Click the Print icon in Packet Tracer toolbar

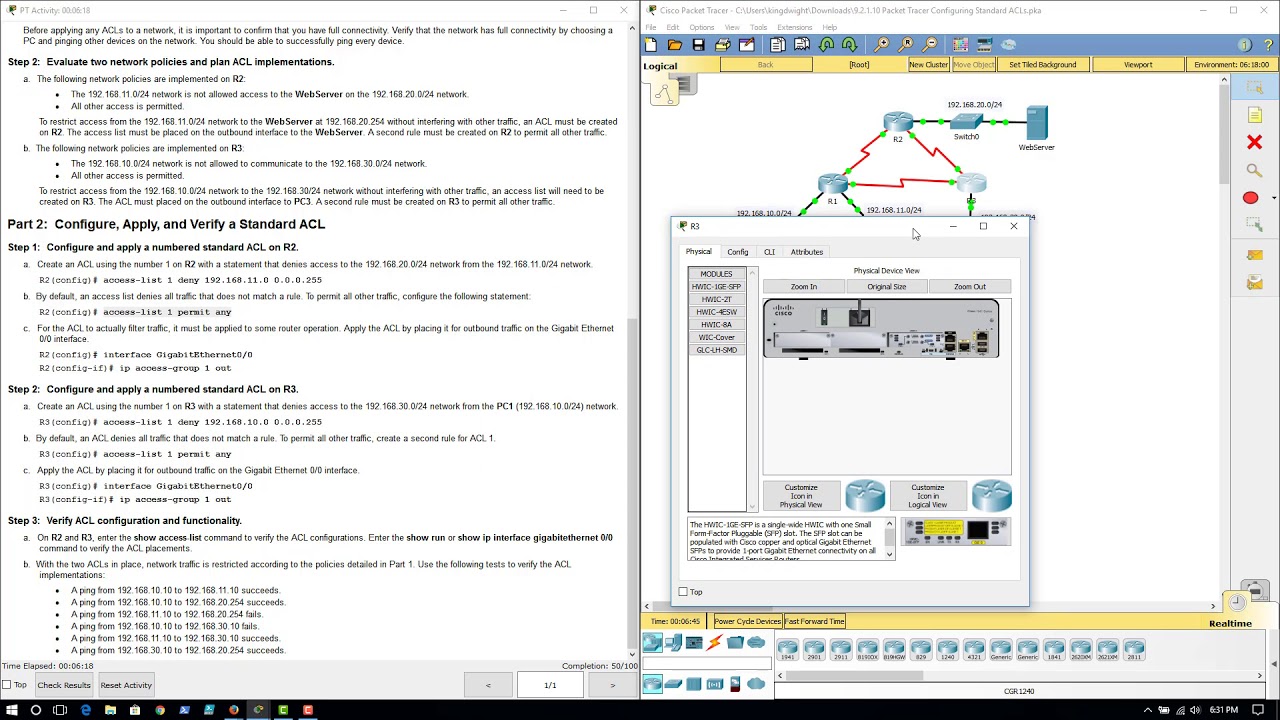[722, 45]
